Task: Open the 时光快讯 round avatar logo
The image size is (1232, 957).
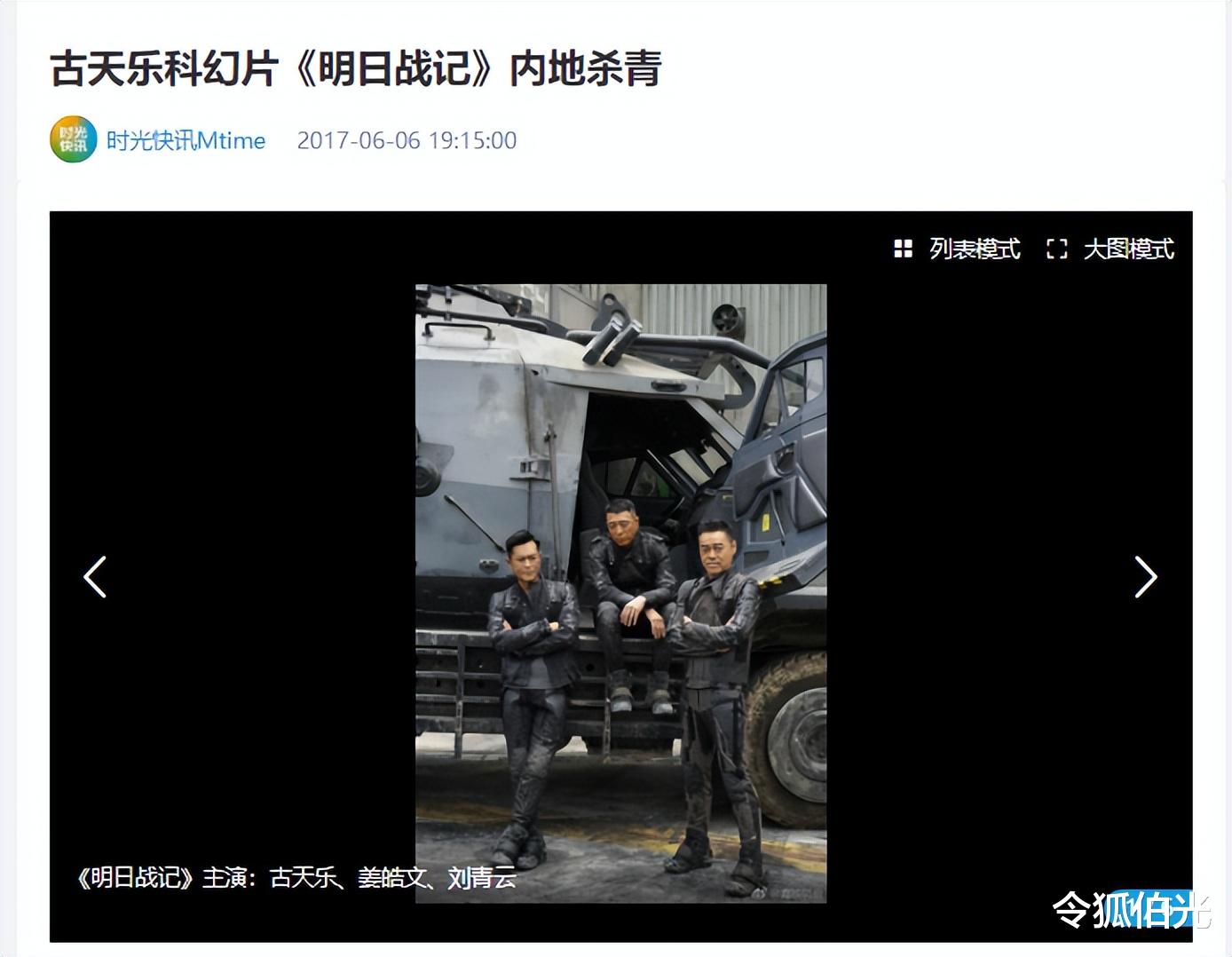Action: pos(73,139)
